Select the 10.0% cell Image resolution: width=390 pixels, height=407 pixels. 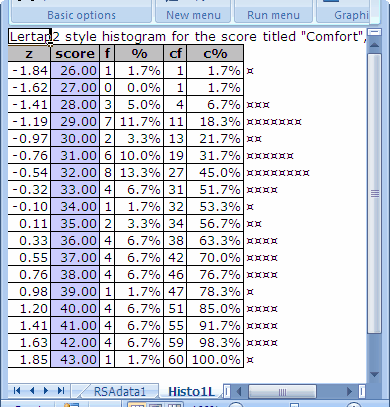139,155
